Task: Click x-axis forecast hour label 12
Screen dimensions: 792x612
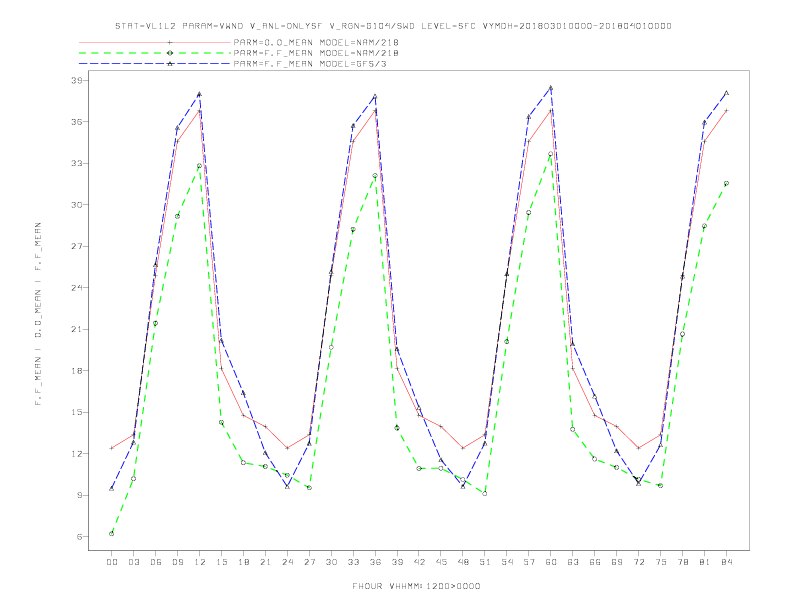Action: (x=200, y=562)
